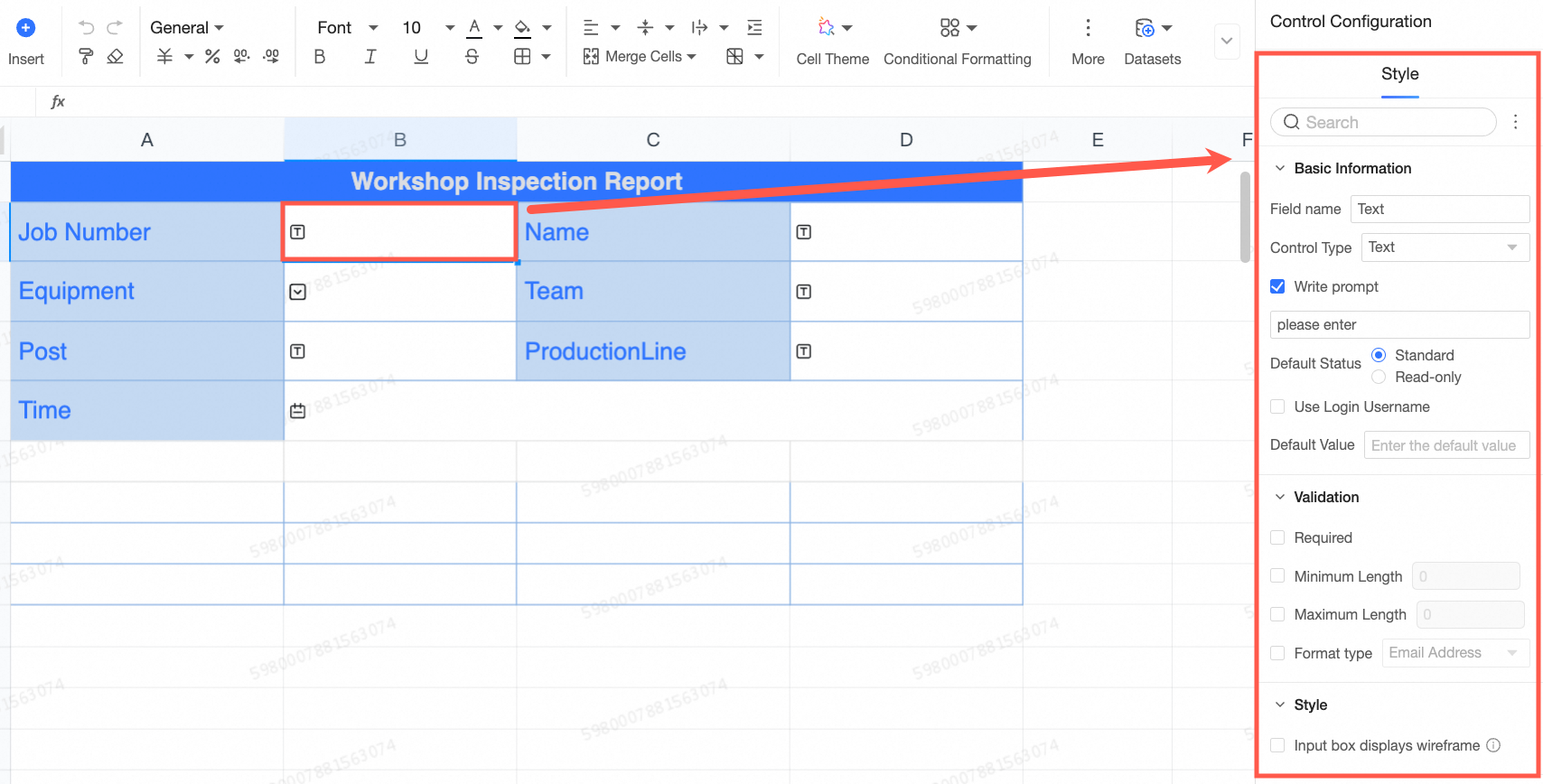Select the format painter tool
Screen dimensions: 1543x784
86,57
